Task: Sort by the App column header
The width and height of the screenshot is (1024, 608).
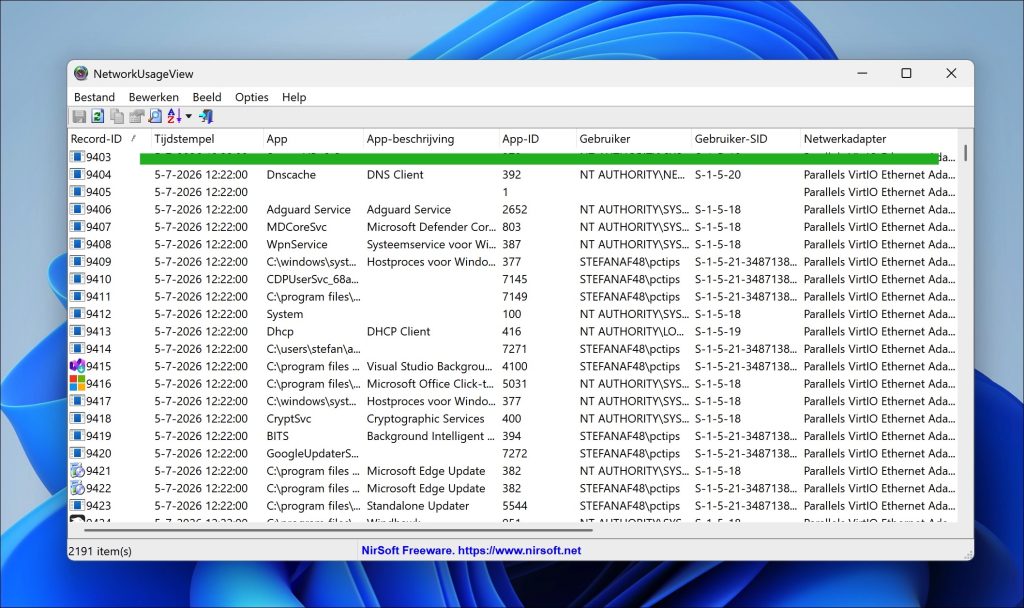Action: 313,138
